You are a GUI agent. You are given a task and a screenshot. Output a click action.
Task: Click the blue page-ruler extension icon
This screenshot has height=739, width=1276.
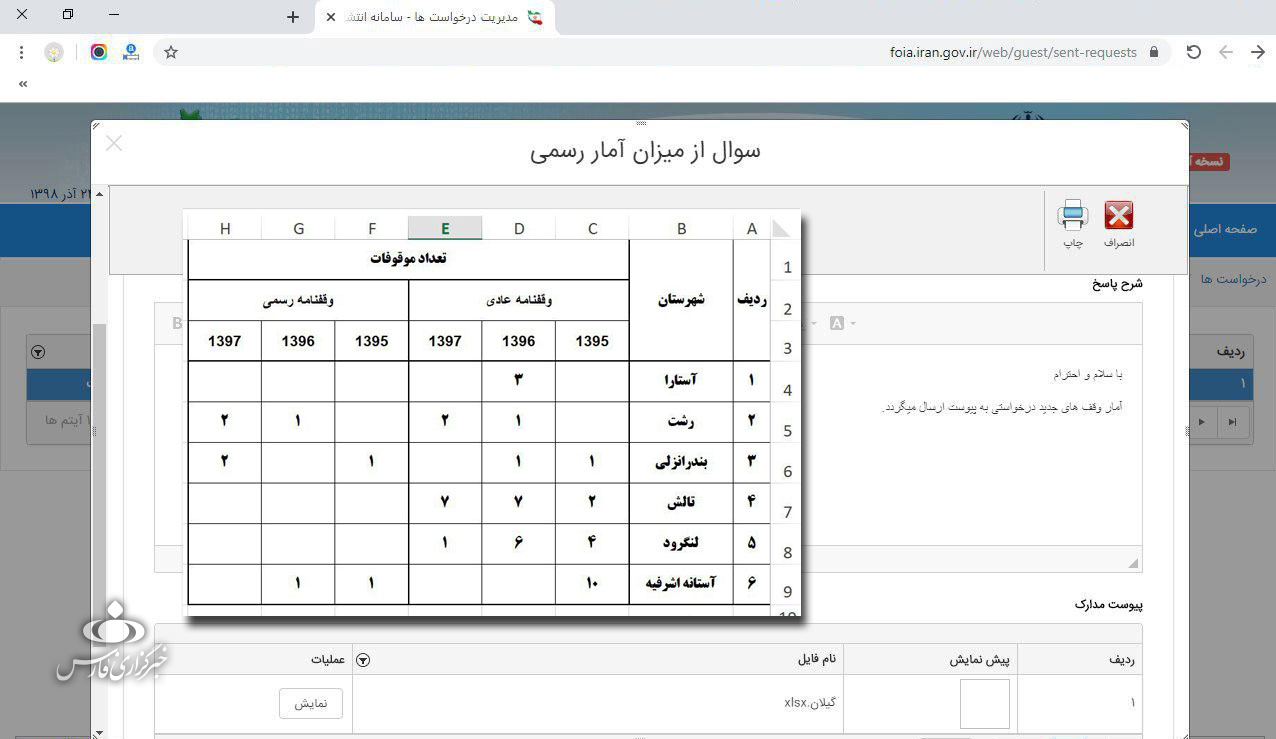point(131,52)
